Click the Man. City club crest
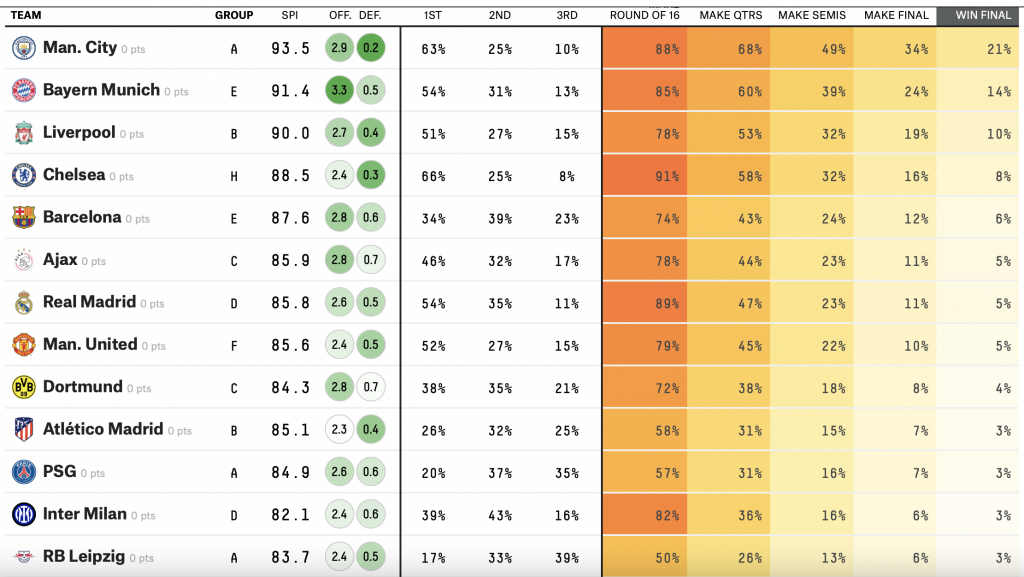 coord(23,48)
